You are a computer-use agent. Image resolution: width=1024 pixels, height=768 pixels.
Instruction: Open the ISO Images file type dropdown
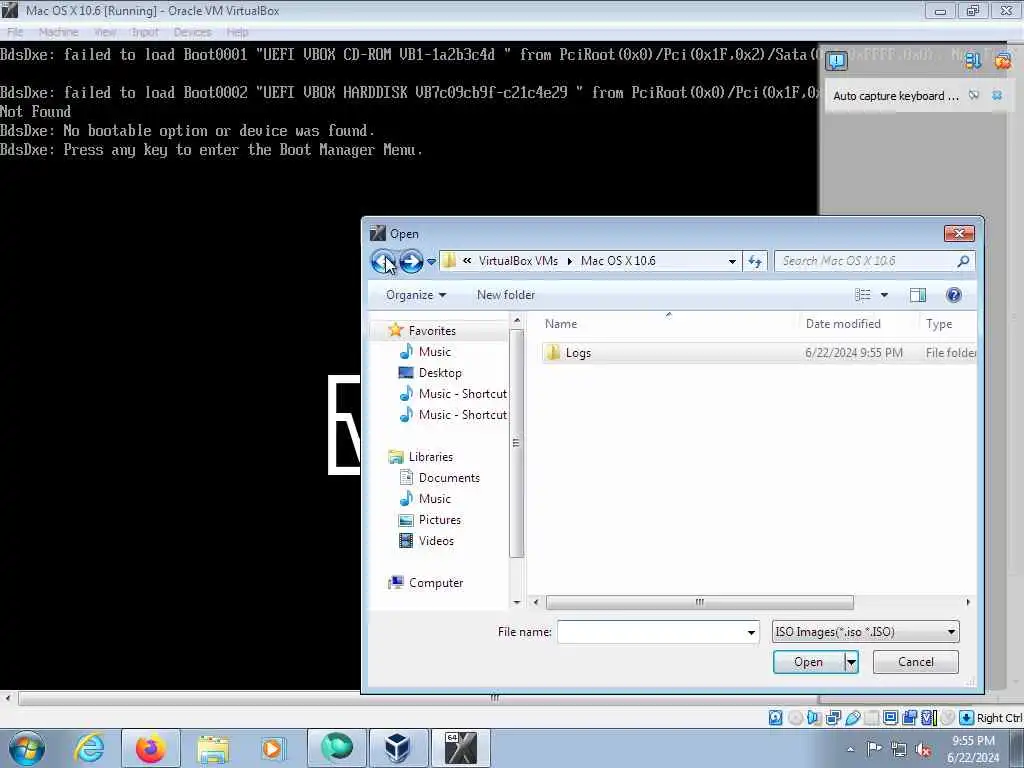pyautogui.click(x=865, y=632)
